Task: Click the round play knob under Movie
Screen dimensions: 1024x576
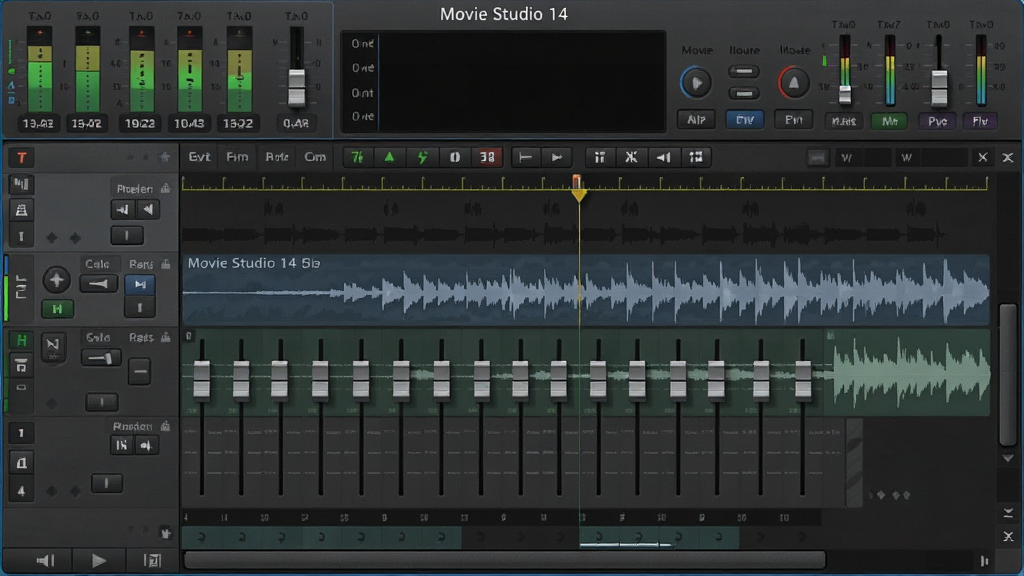Action: 696,83
